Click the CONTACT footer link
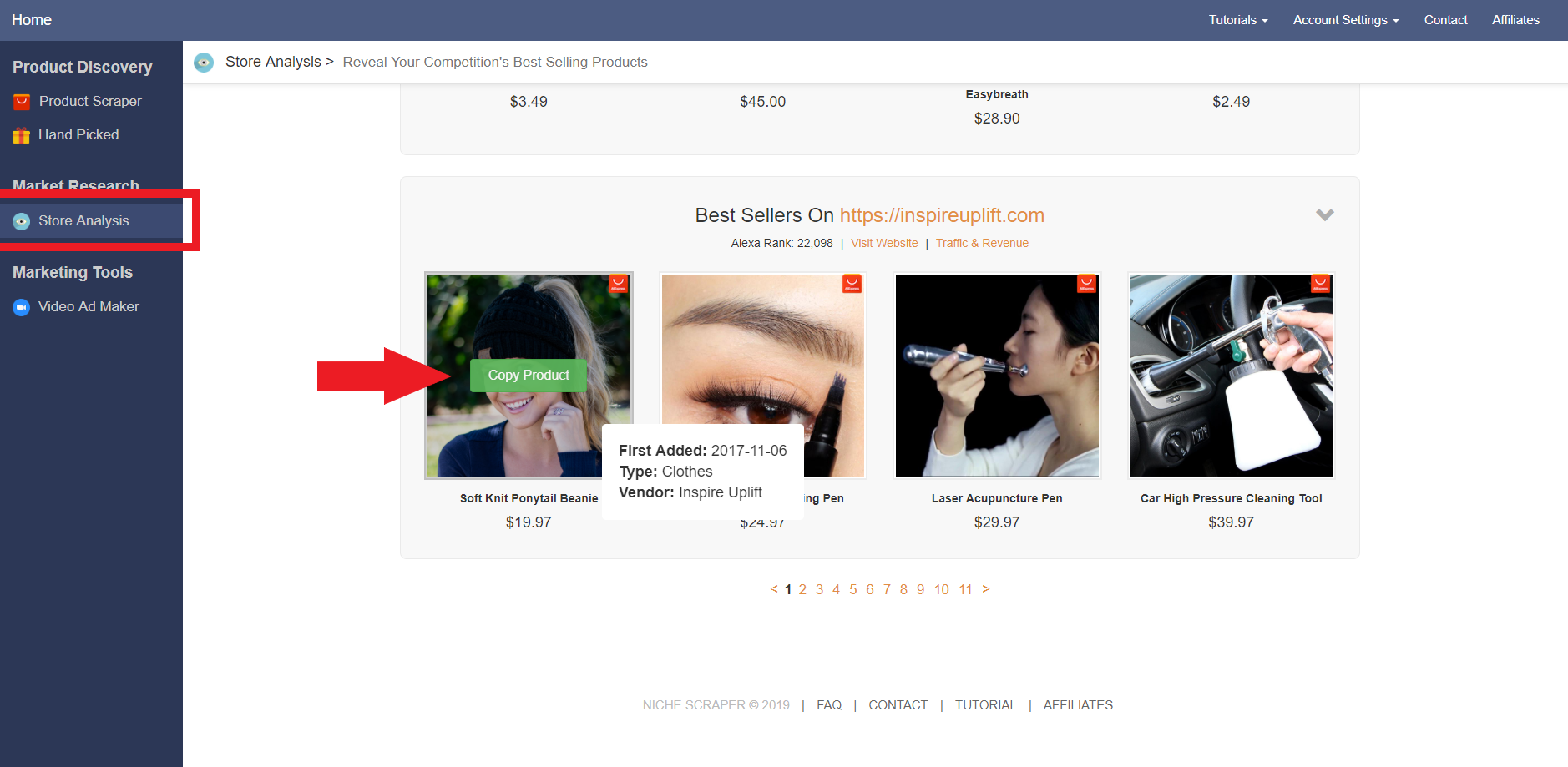1568x767 pixels. click(x=898, y=705)
